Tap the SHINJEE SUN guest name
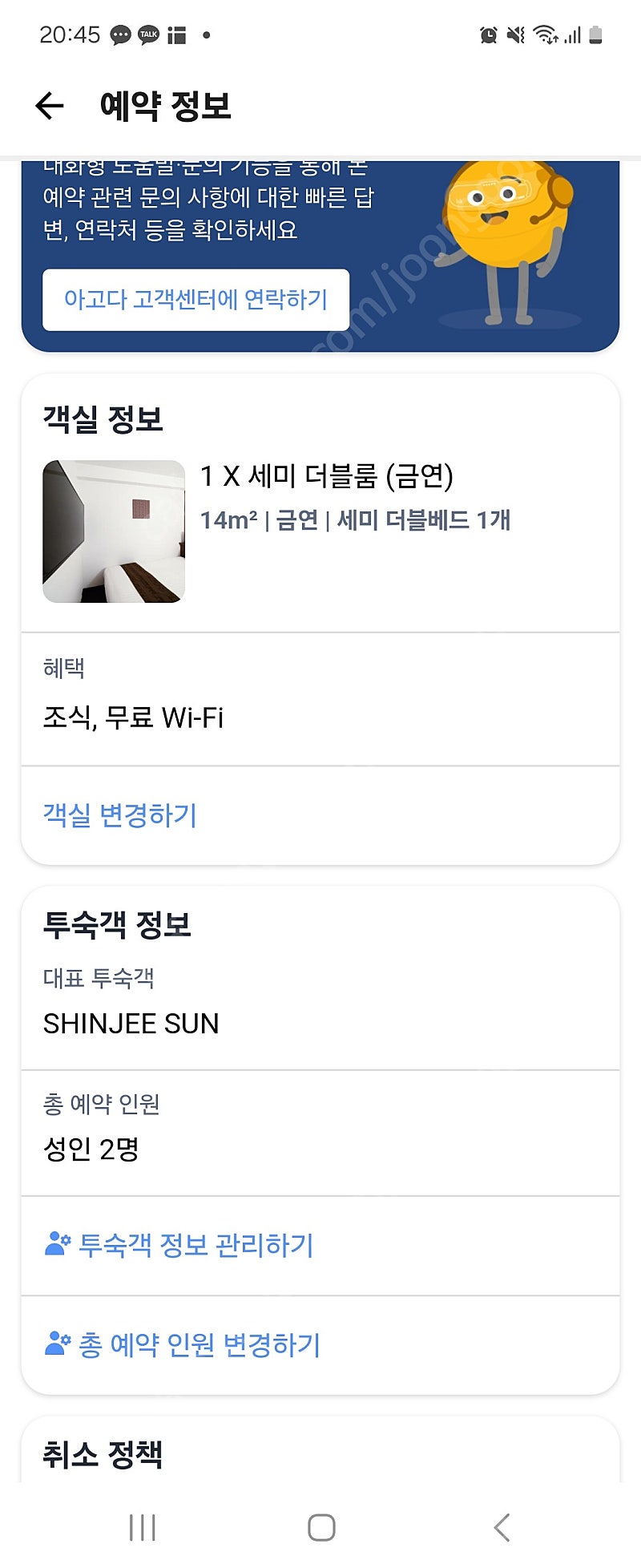 point(131,1024)
